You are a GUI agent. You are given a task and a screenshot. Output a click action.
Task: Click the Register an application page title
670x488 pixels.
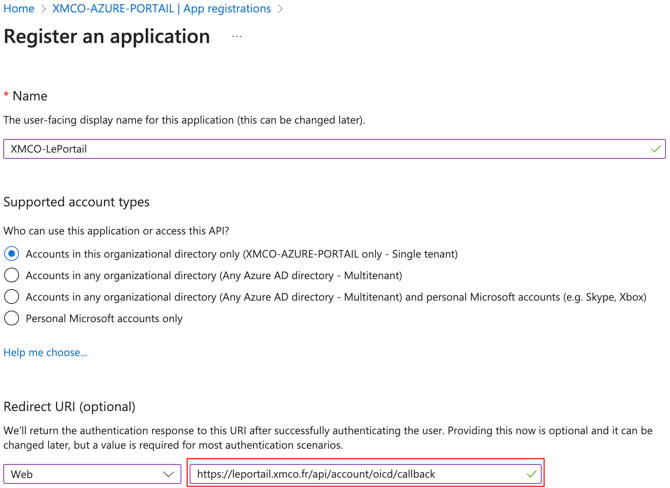[x=107, y=37]
